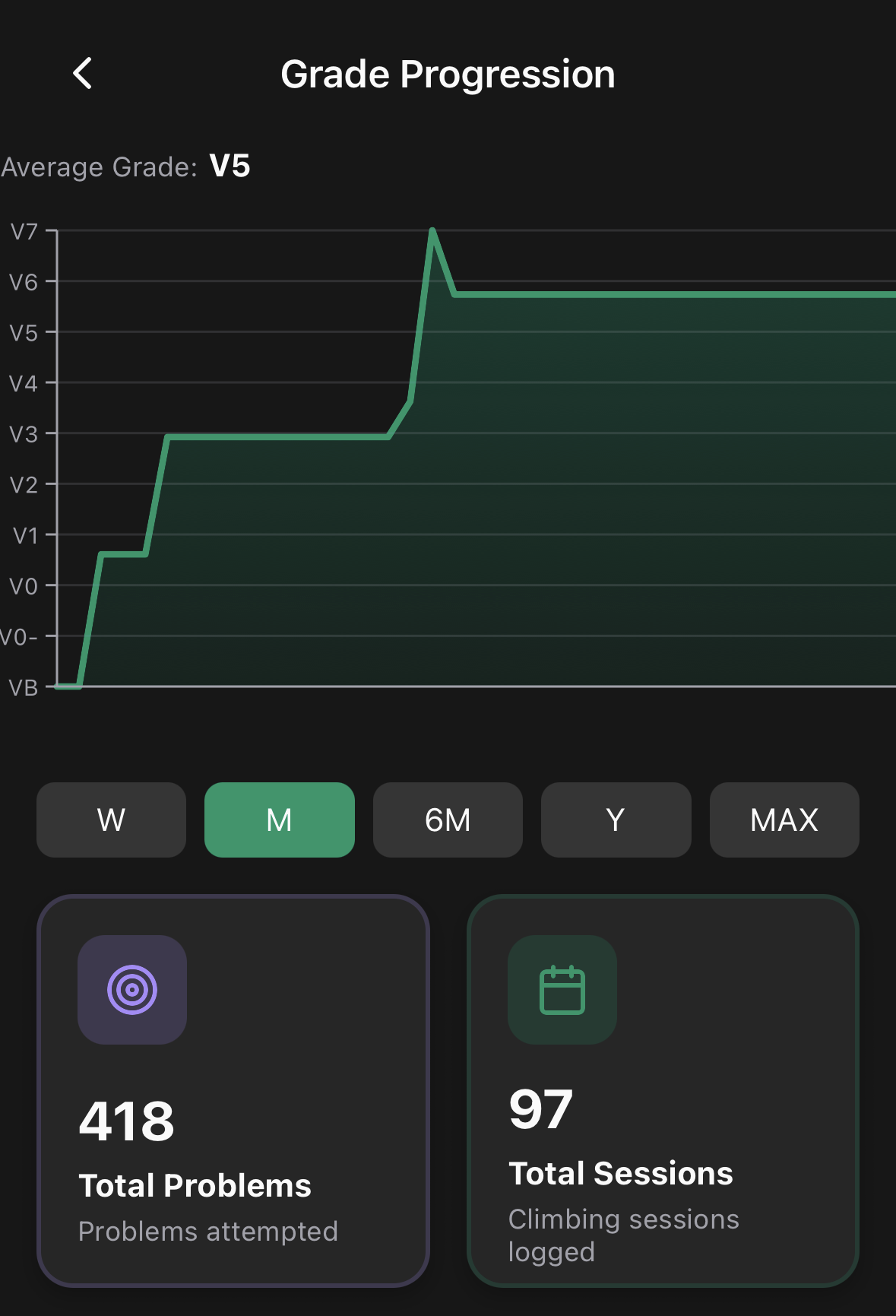Select the W weekly time range
Image resolution: width=896 pixels, height=1316 pixels.
coord(111,820)
